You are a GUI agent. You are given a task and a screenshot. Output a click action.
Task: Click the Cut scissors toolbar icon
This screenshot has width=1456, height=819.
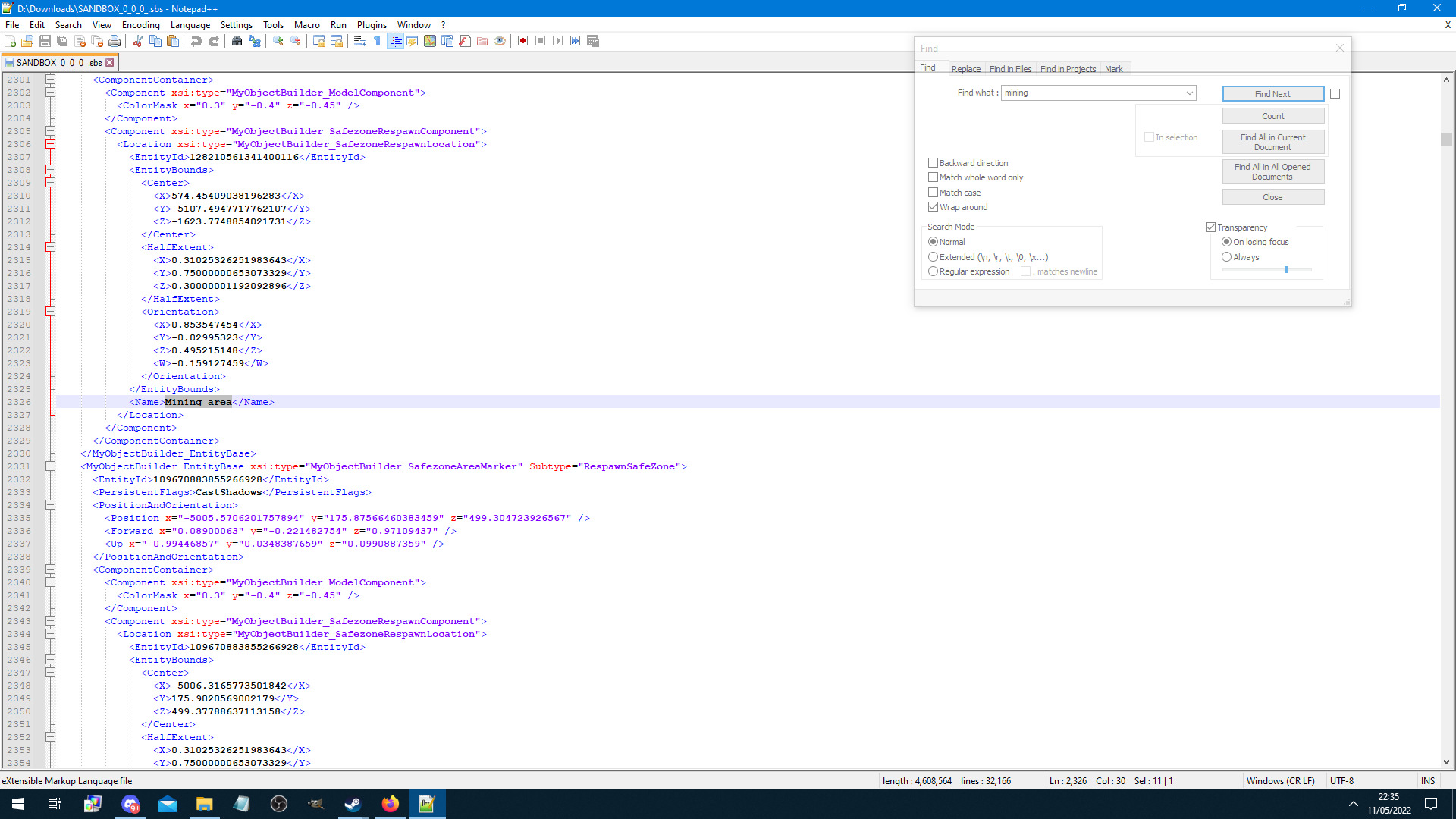click(x=138, y=41)
